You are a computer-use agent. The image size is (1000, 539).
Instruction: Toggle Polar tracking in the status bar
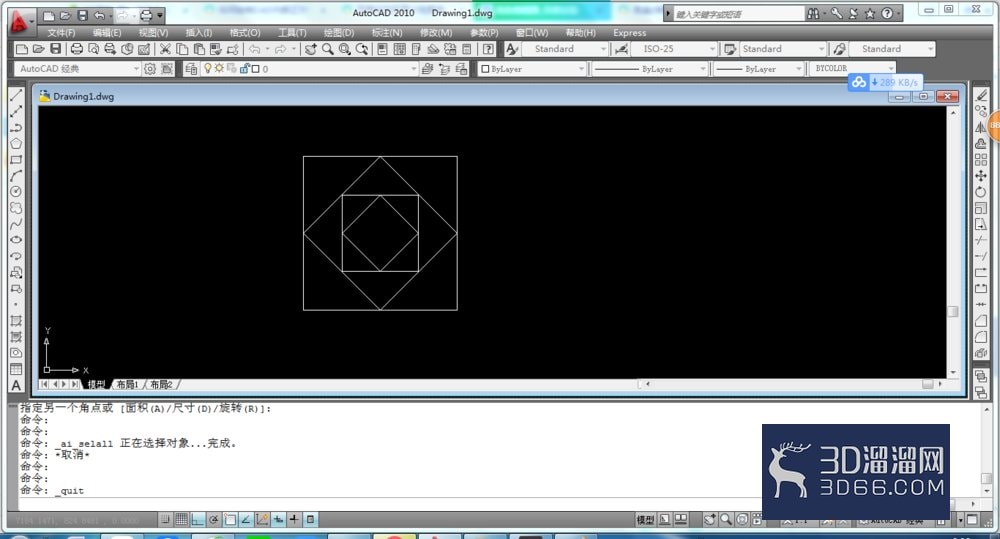[x=214, y=520]
